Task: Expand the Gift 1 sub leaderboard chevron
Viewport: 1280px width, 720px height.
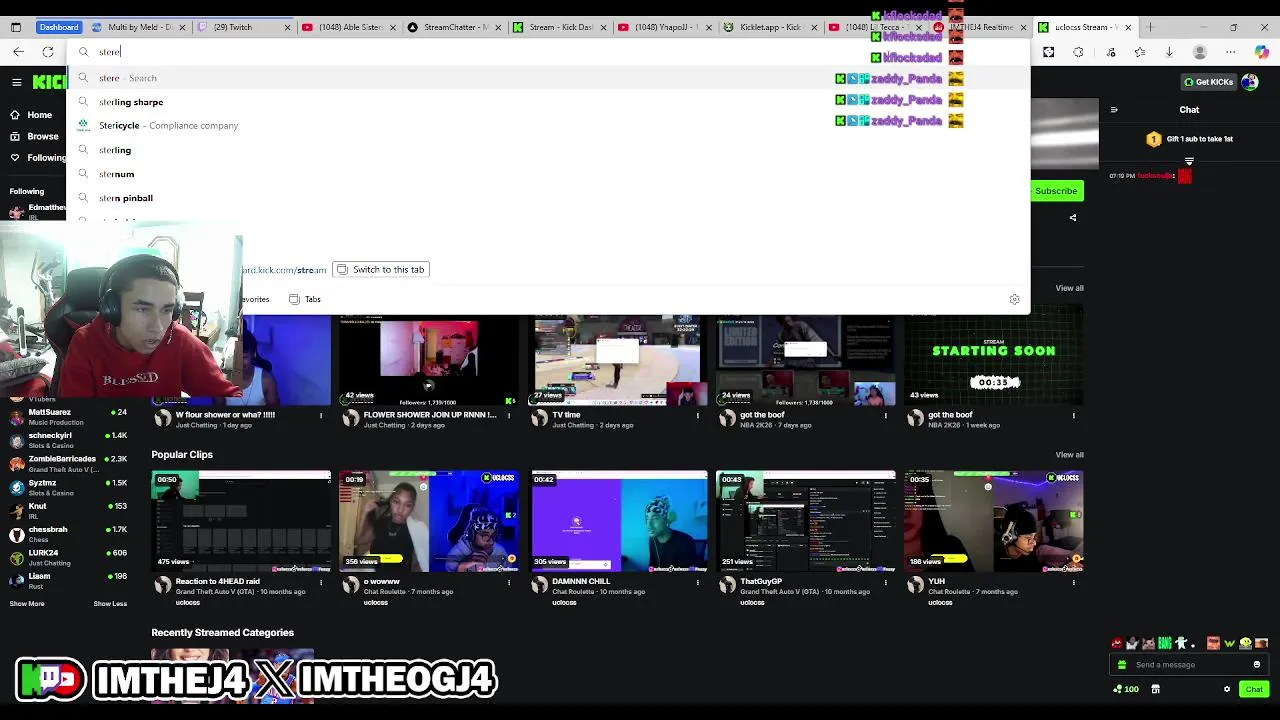Action: coord(1189,160)
